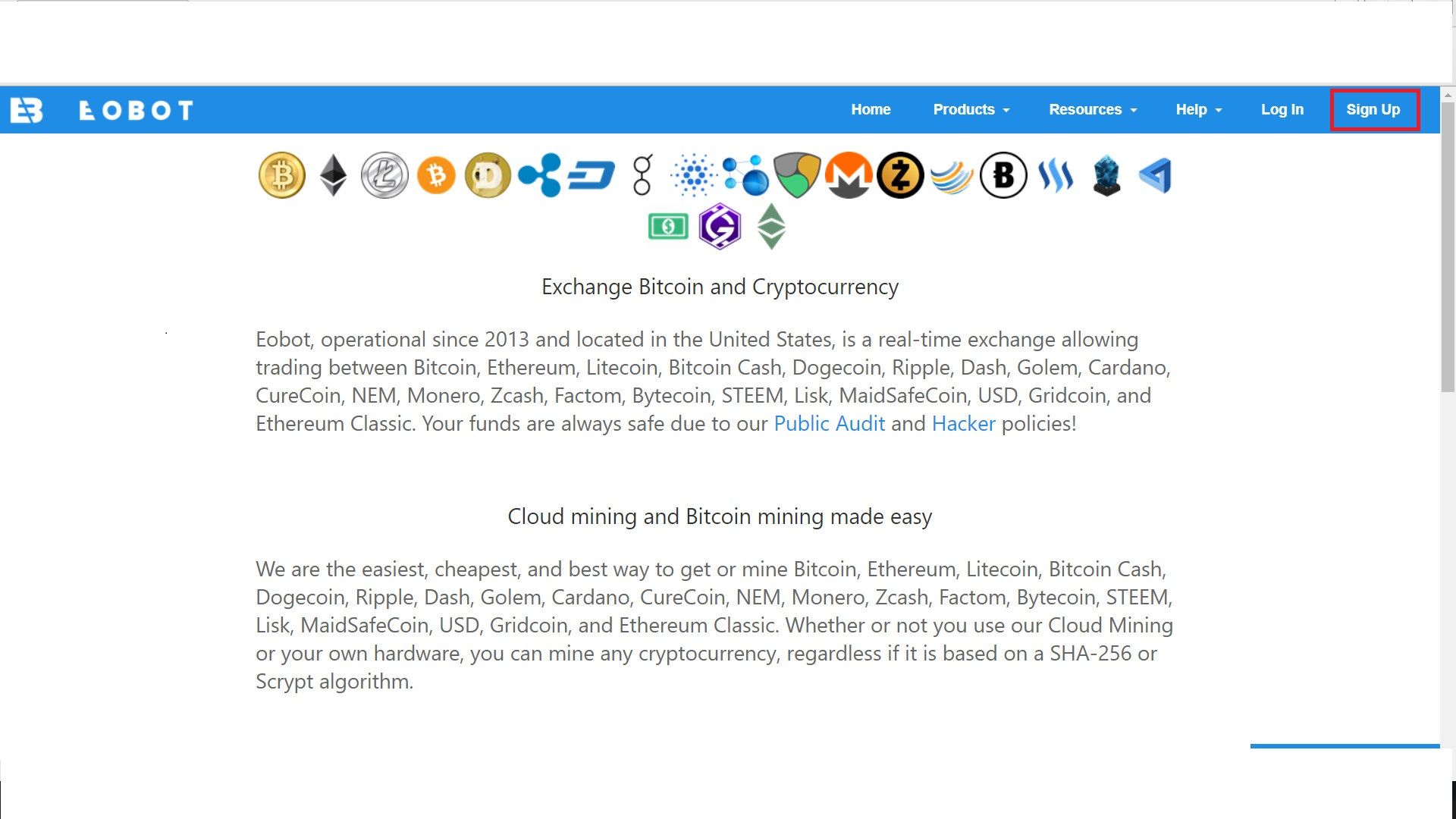The image size is (1456, 819).
Task: Select the silver Litecoin icon
Action: (x=384, y=175)
